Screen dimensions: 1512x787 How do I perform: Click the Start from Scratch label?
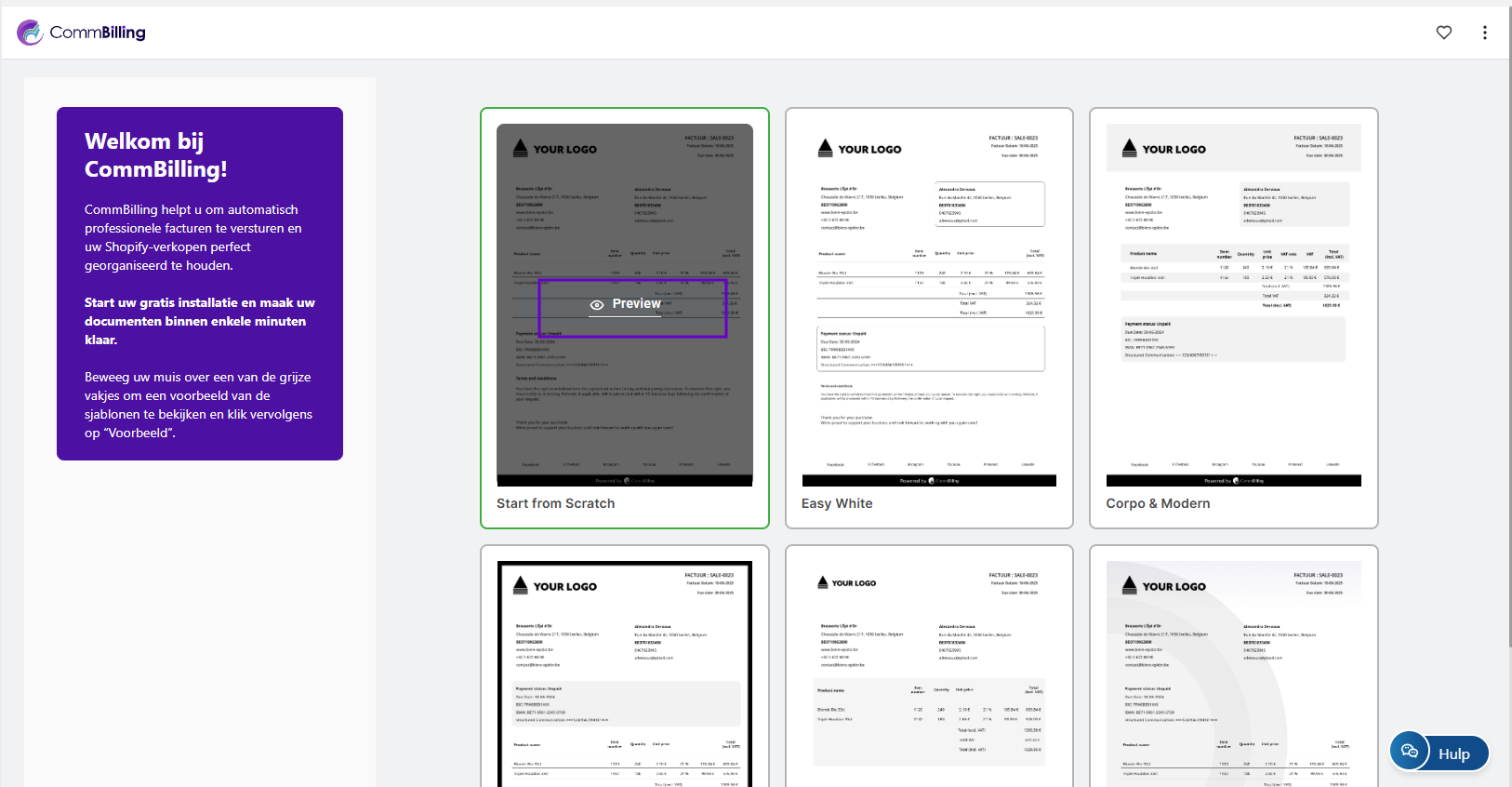(555, 503)
